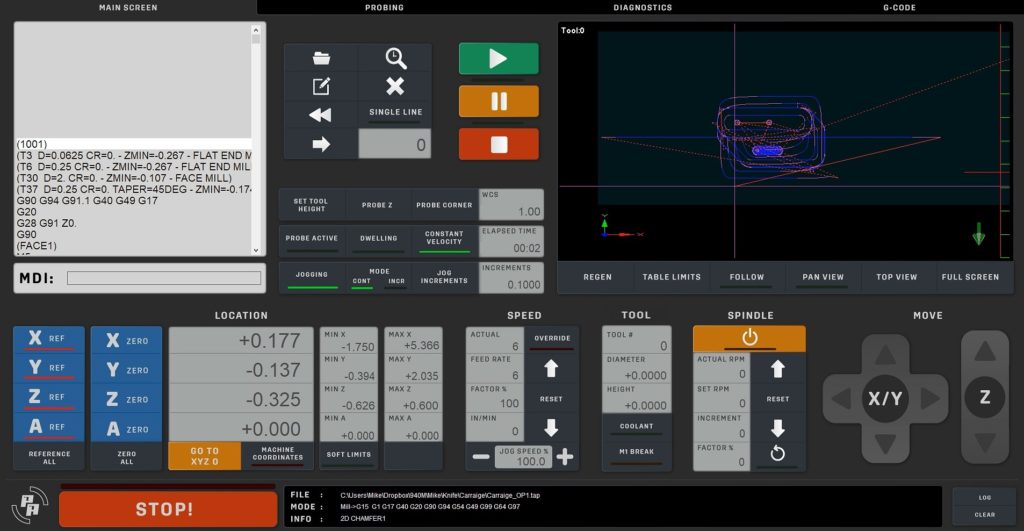Increase jog speed with plus button
Image resolution: width=1024 pixels, height=531 pixels.
tap(565, 457)
